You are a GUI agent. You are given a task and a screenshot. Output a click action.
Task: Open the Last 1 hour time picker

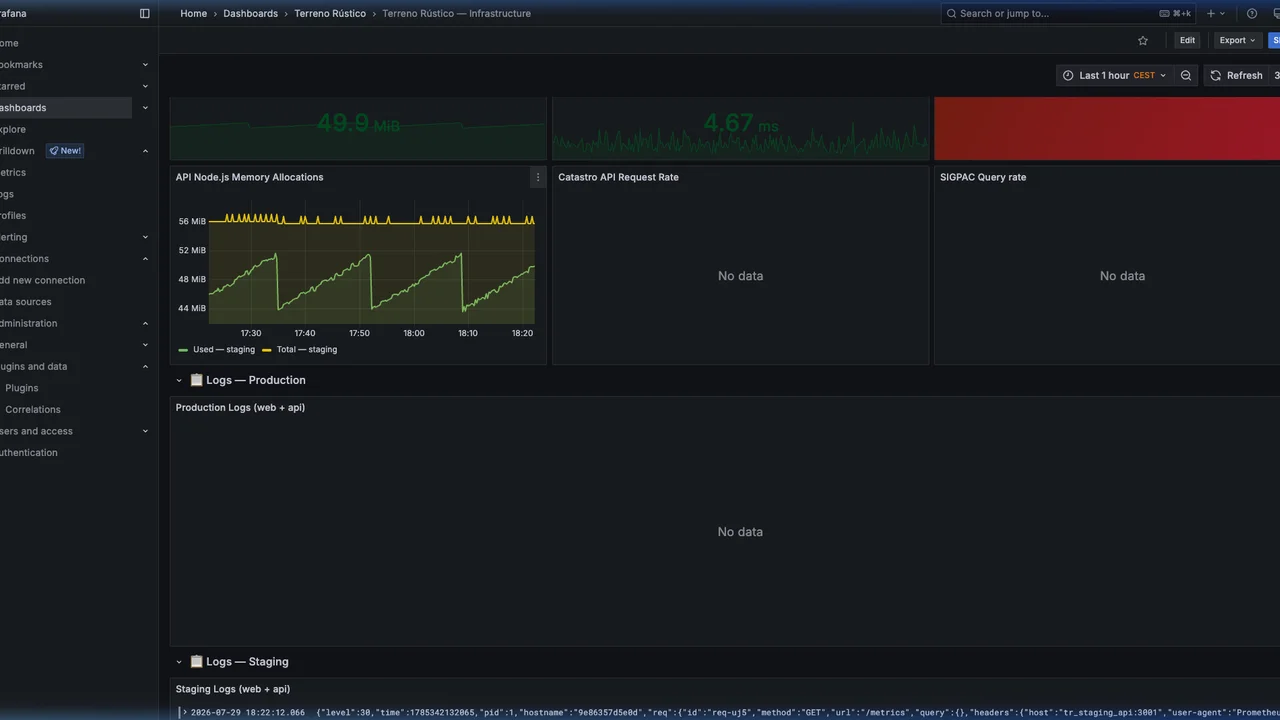(x=1114, y=76)
